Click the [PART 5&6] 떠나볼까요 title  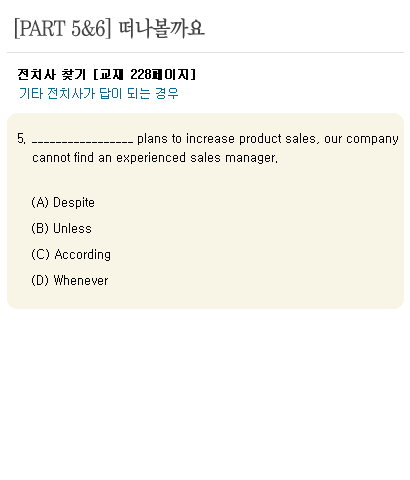pyautogui.click(x=109, y=28)
